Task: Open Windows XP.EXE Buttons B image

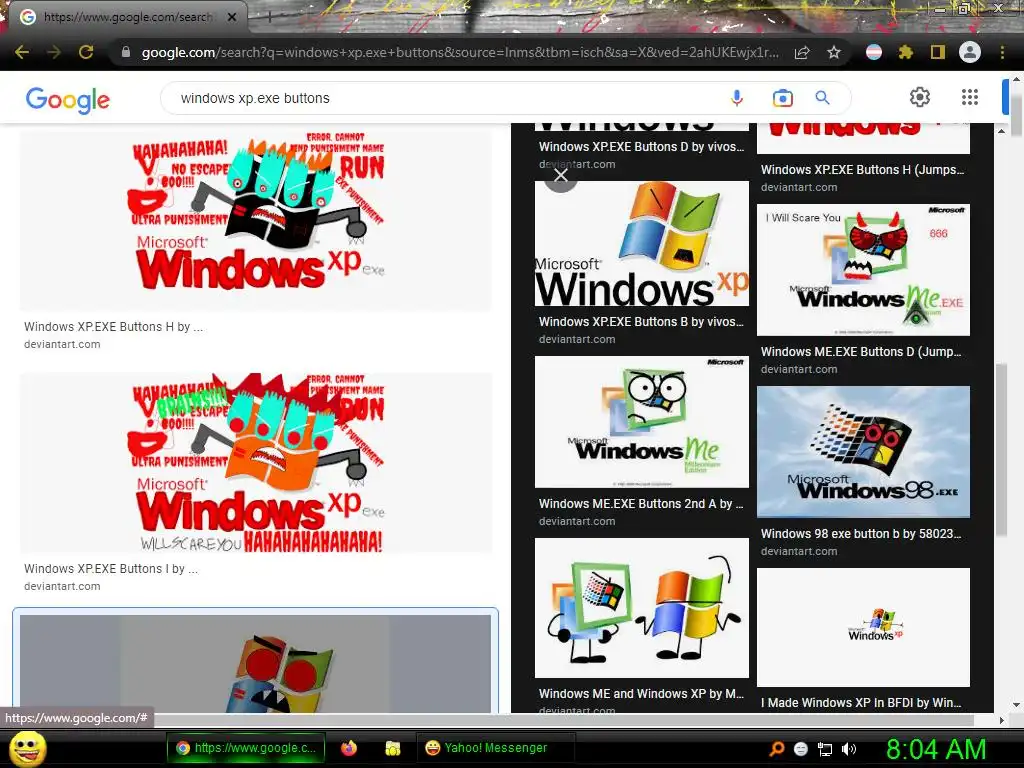Action: coord(642,244)
